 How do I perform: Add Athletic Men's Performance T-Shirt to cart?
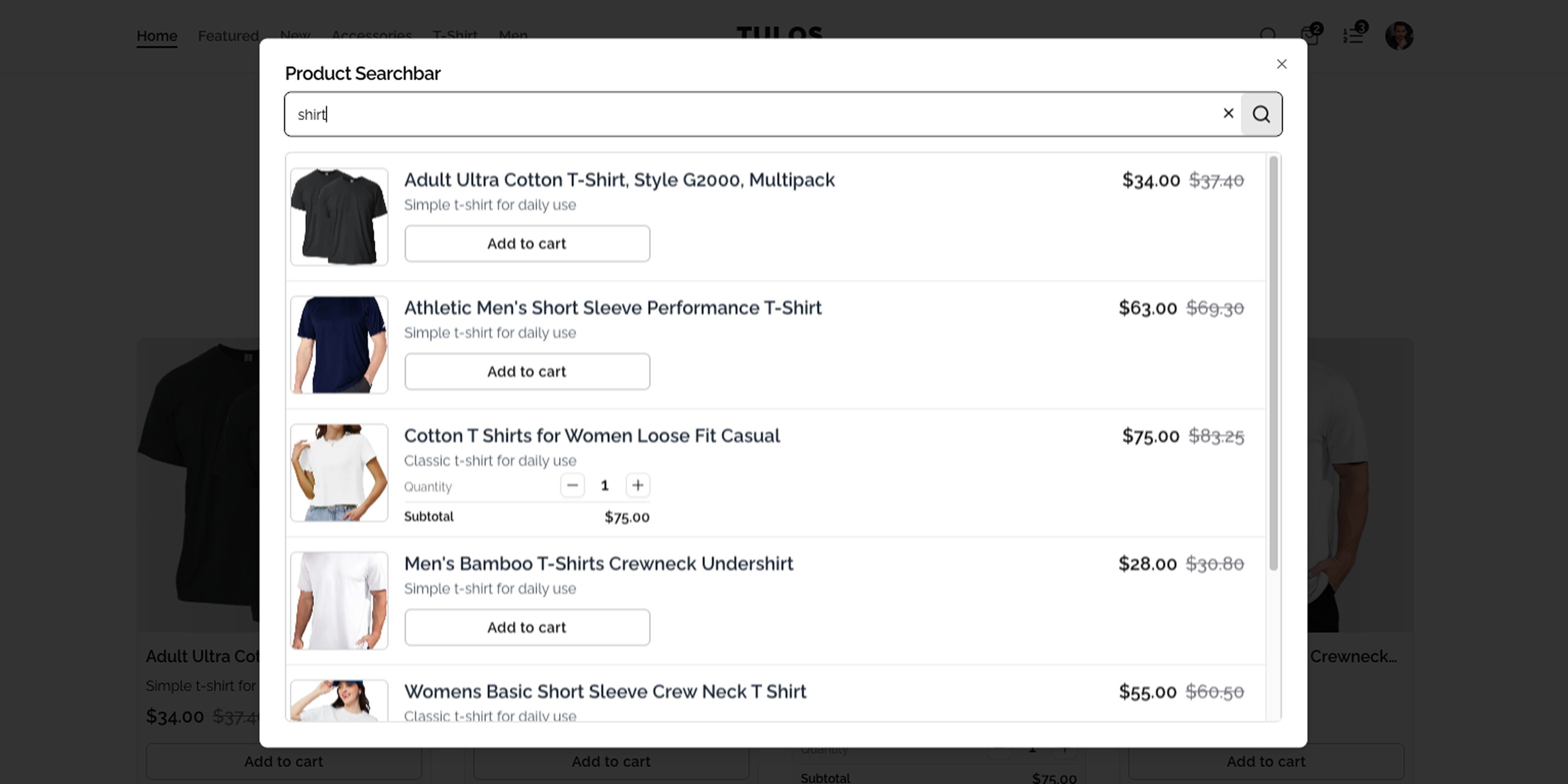[527, 371]
